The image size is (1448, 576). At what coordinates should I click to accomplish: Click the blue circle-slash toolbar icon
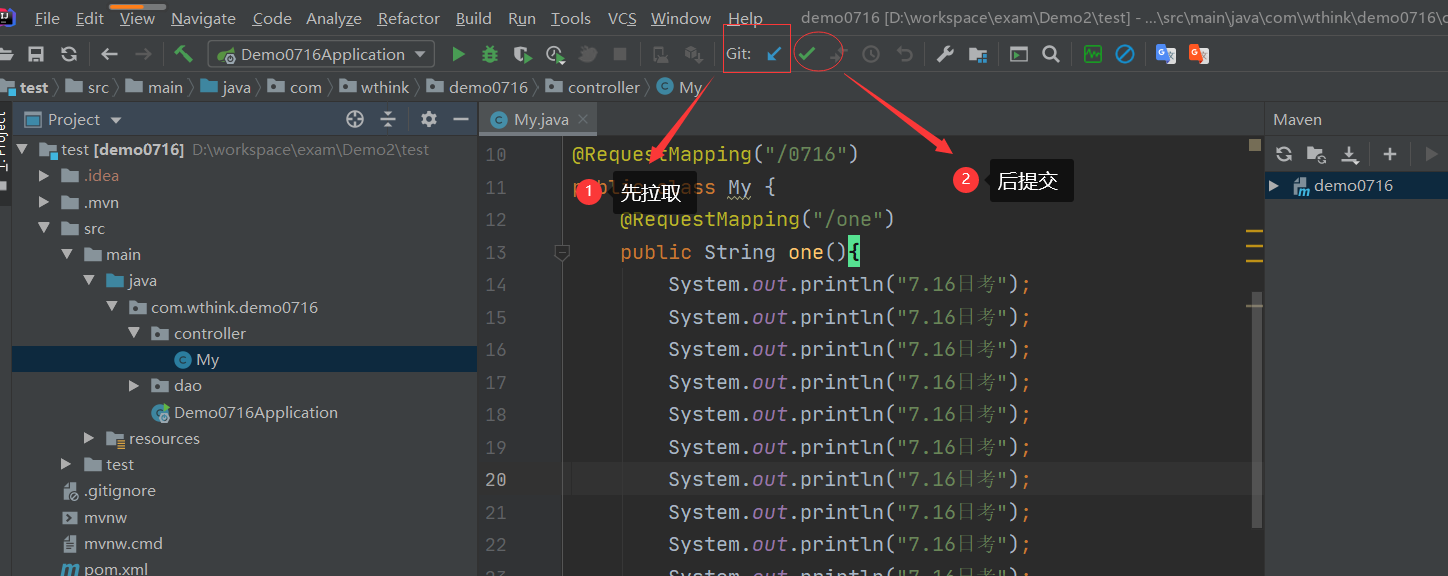coord(1125,54)
